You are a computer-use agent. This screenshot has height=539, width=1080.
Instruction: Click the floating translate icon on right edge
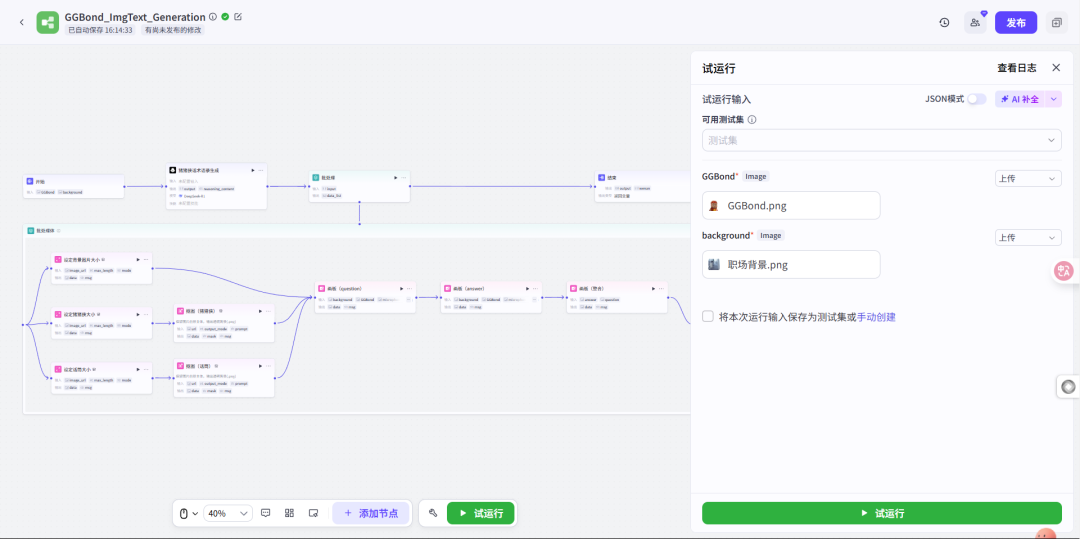pyautogui.click(x=1065, y=271)
